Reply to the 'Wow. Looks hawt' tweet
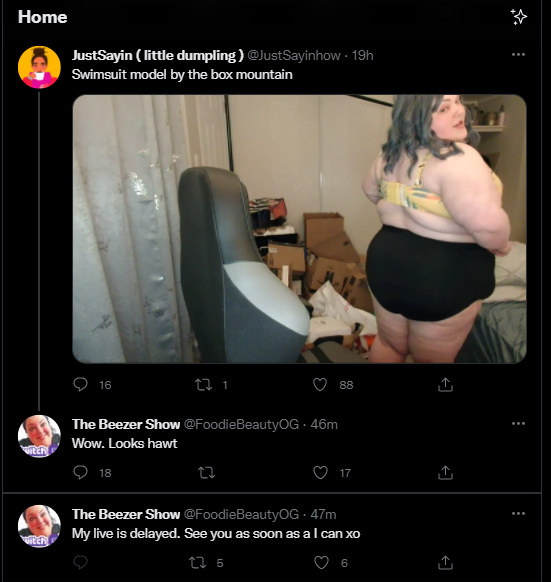This screenshot has height=582, width=551. (80, 473)
